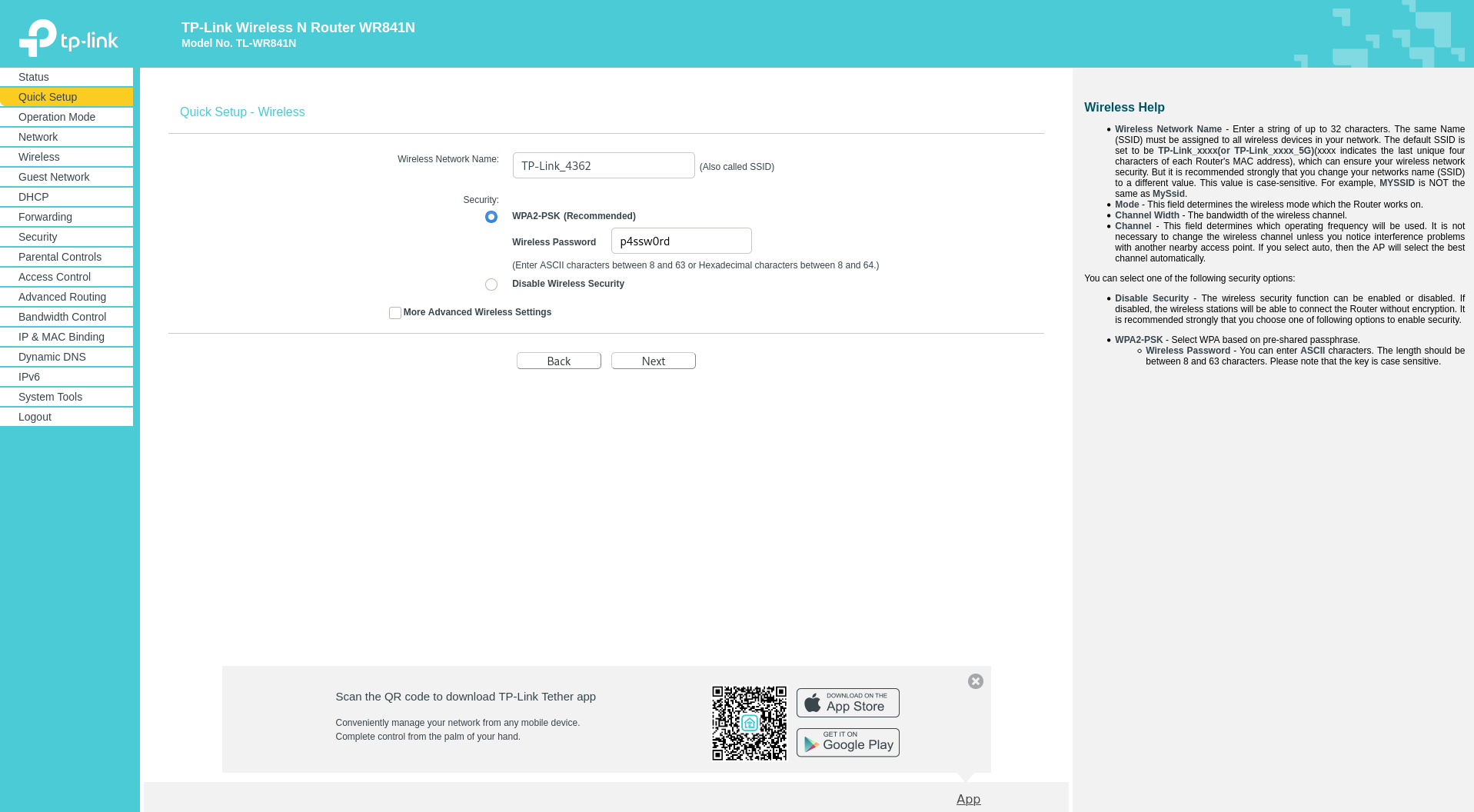Click the tp-link logo

coord(68,38)
